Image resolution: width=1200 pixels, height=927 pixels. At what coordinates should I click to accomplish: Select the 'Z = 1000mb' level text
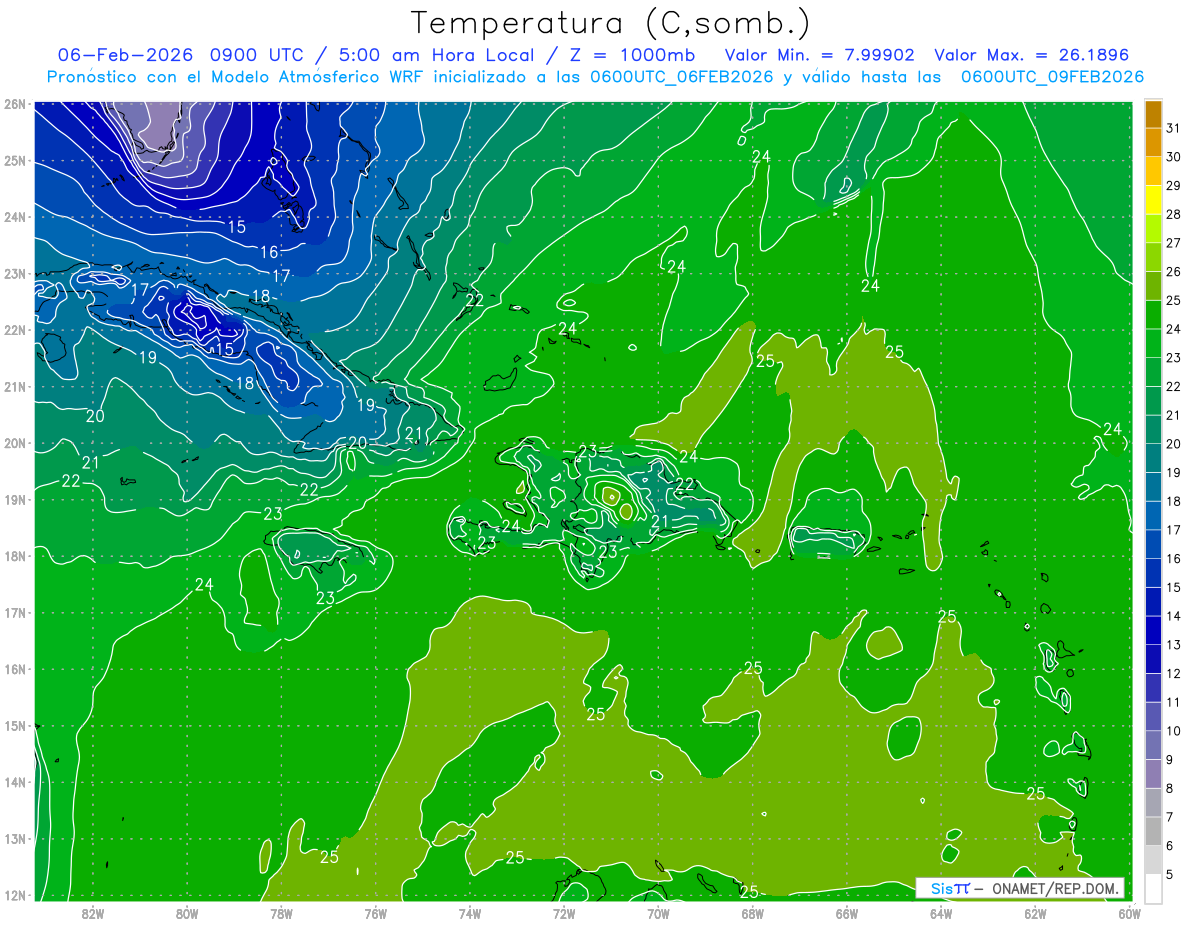coord(633,55)
